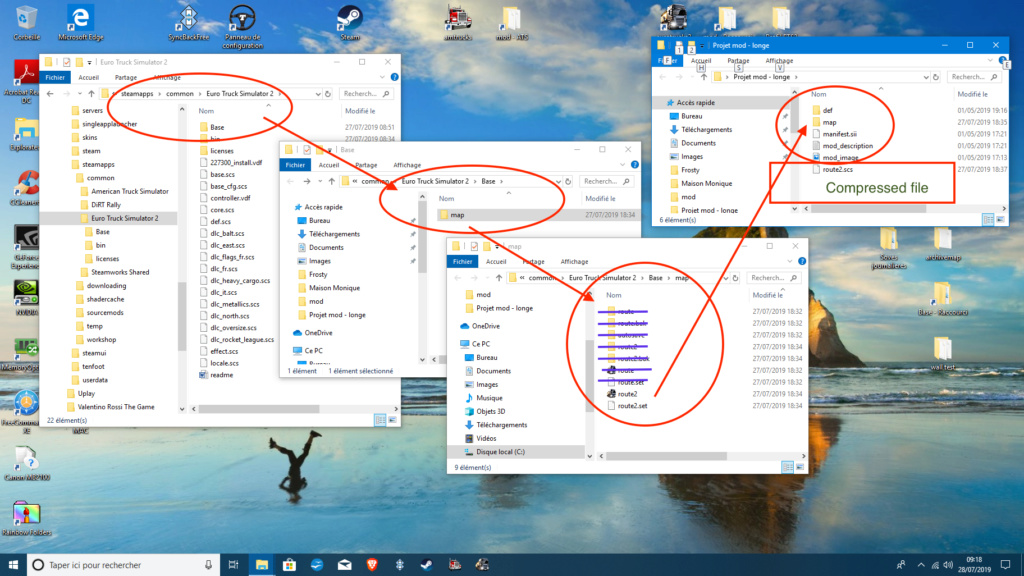Switch map window to large icons view
The height and width of the screenshot is (576, 1024).
pyautogui.click(x=799, y=468)
